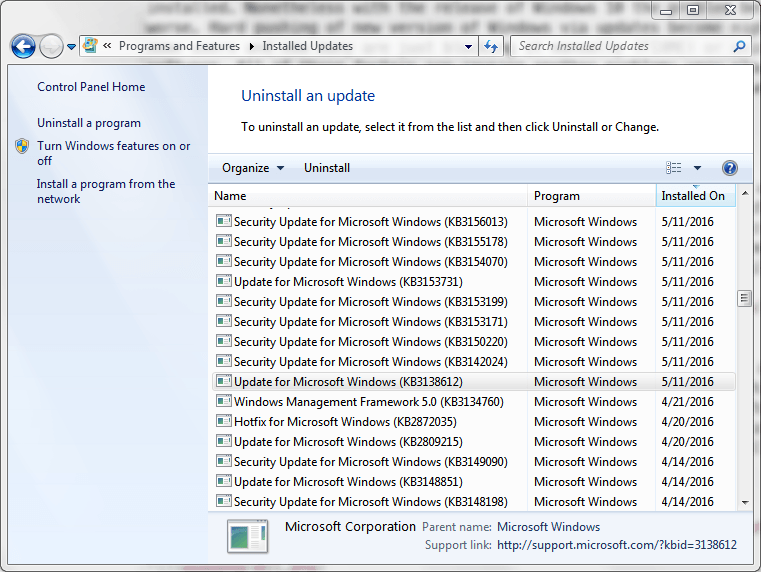The height and width of the screenshot is (572, 761).
Task: Minimize the Installed Updates window
Action: (666, 11)
